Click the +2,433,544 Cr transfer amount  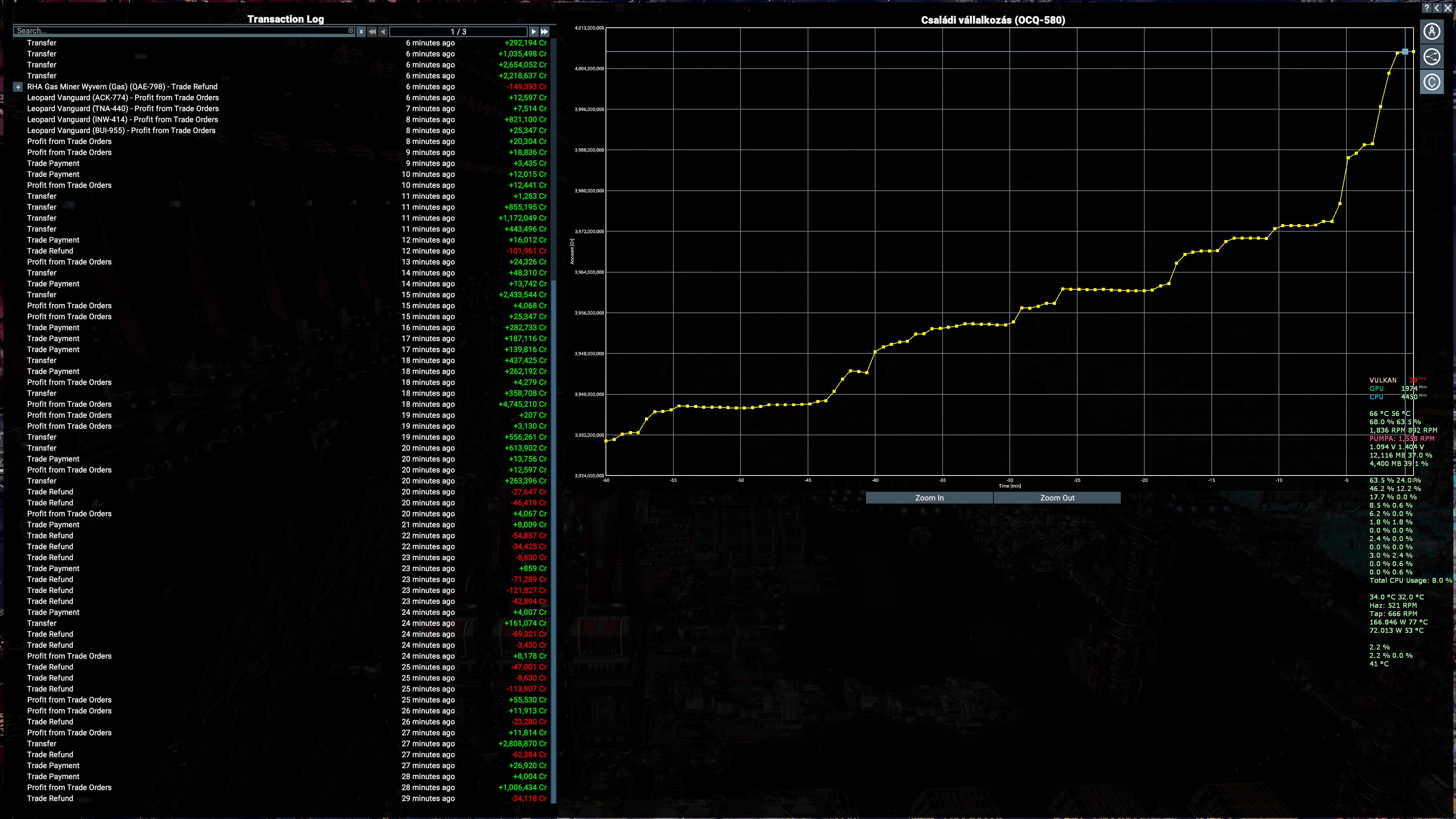click(x=522, y=295)
